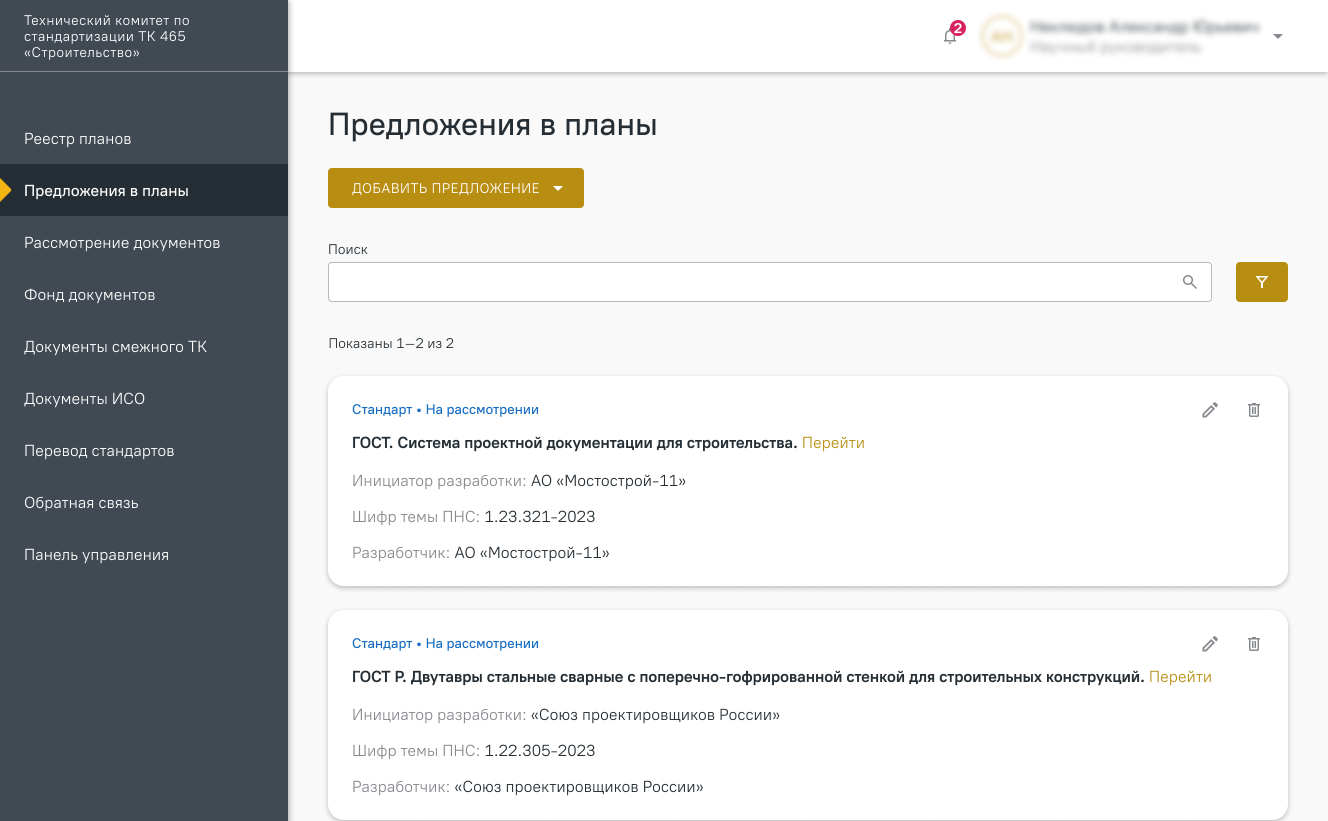The width and height of the screenshot is (1328, 821).
Task: Open Реестр планов in the sidebar
Action: [x=78, y=139]
